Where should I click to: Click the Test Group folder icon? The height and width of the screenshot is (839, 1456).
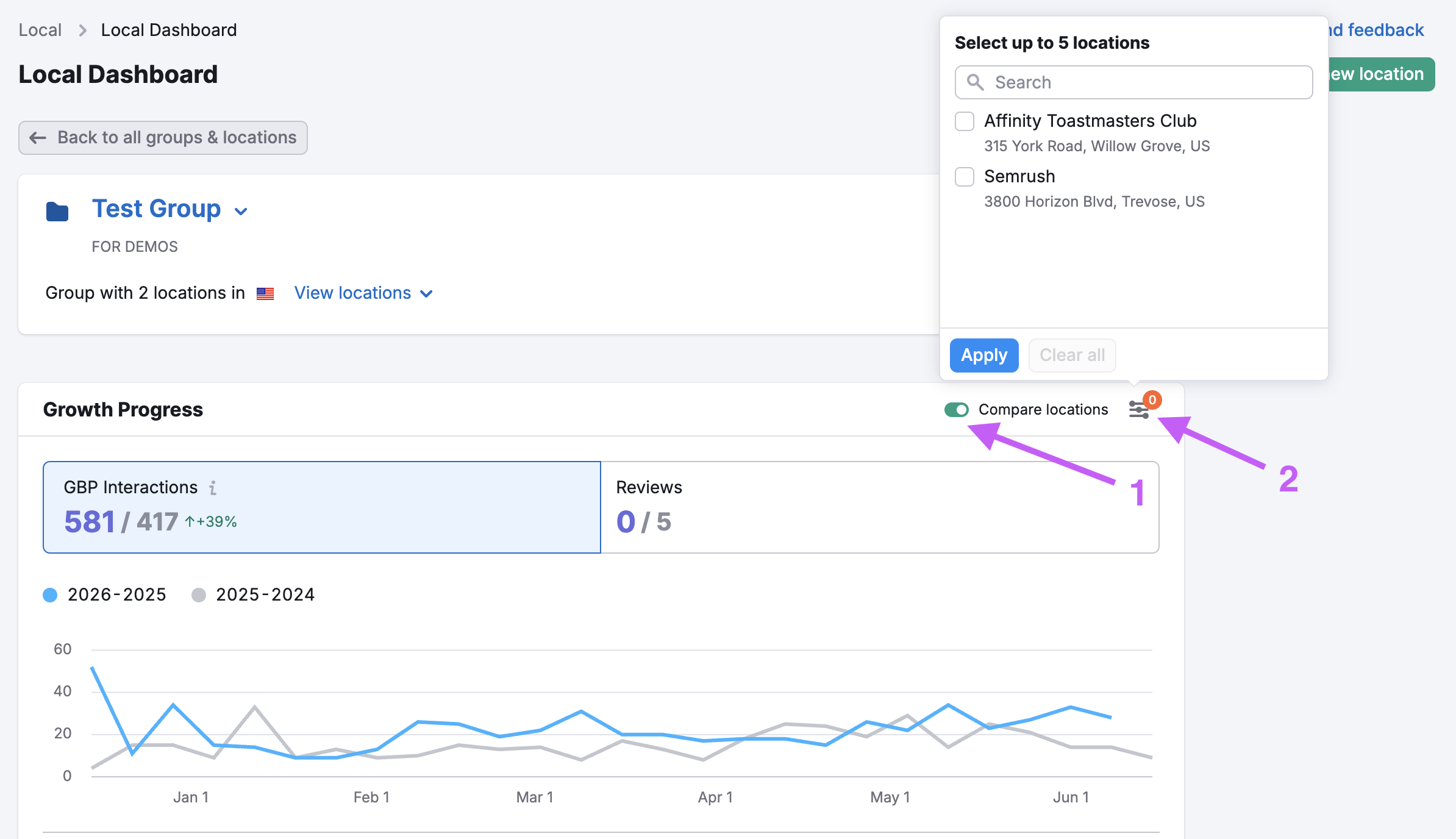pos(57,212)
